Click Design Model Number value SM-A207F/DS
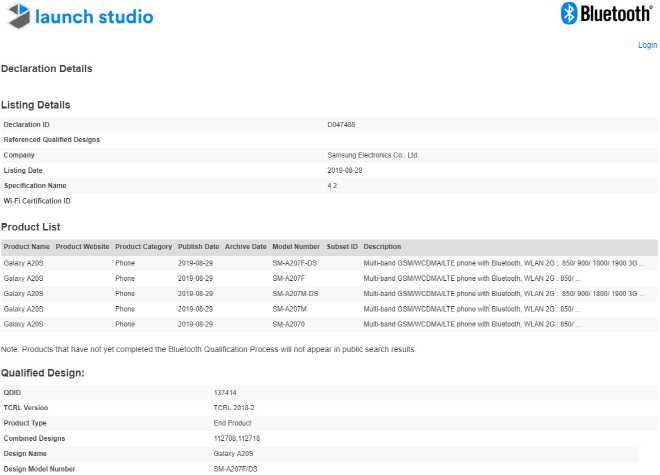This screenshot has height=475, width=660. pos(236,469)
